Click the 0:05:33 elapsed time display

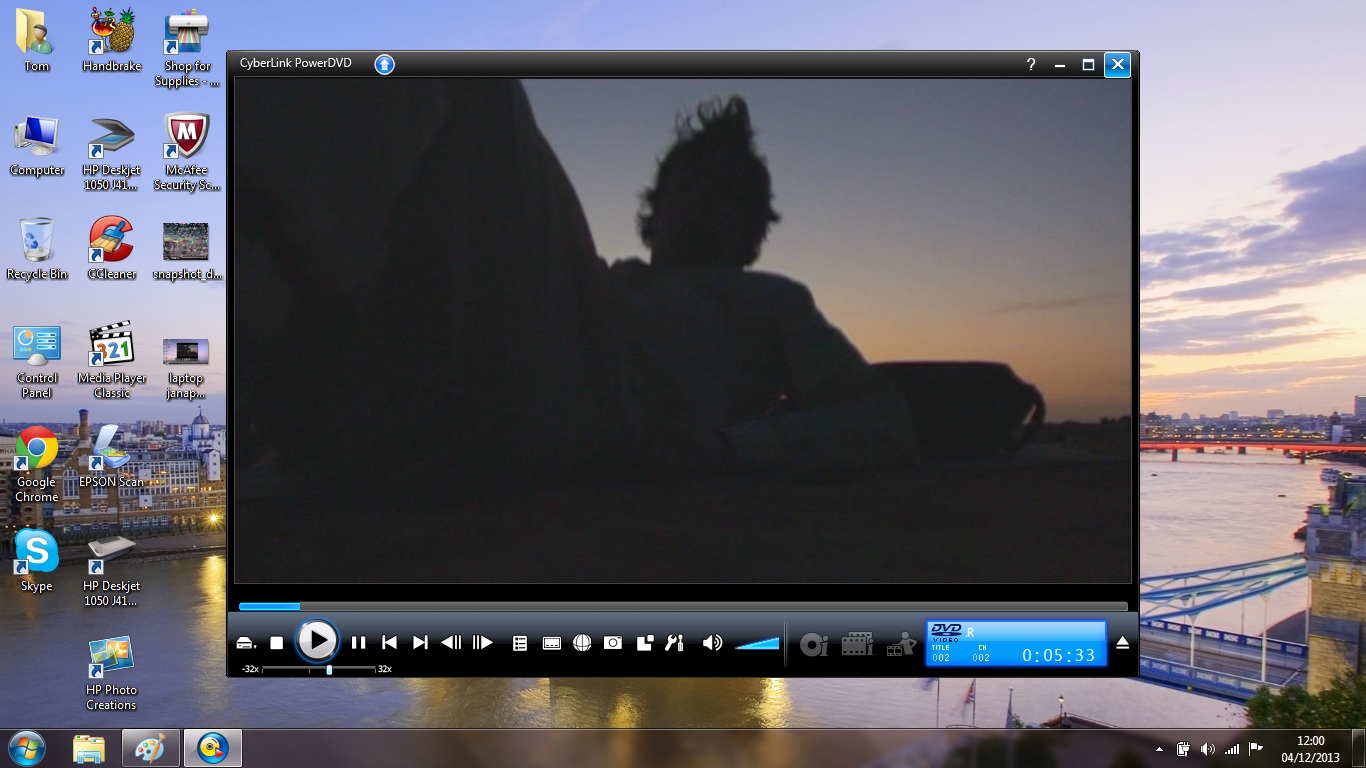[1059, 655]
